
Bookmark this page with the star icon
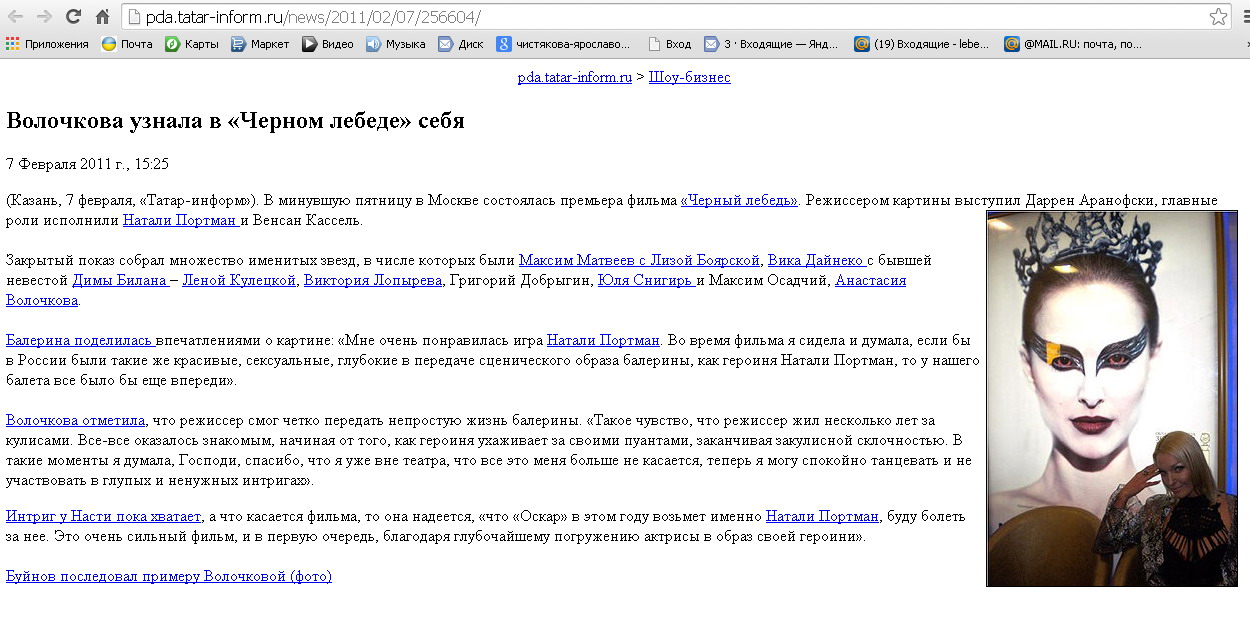click(1218, 16)
